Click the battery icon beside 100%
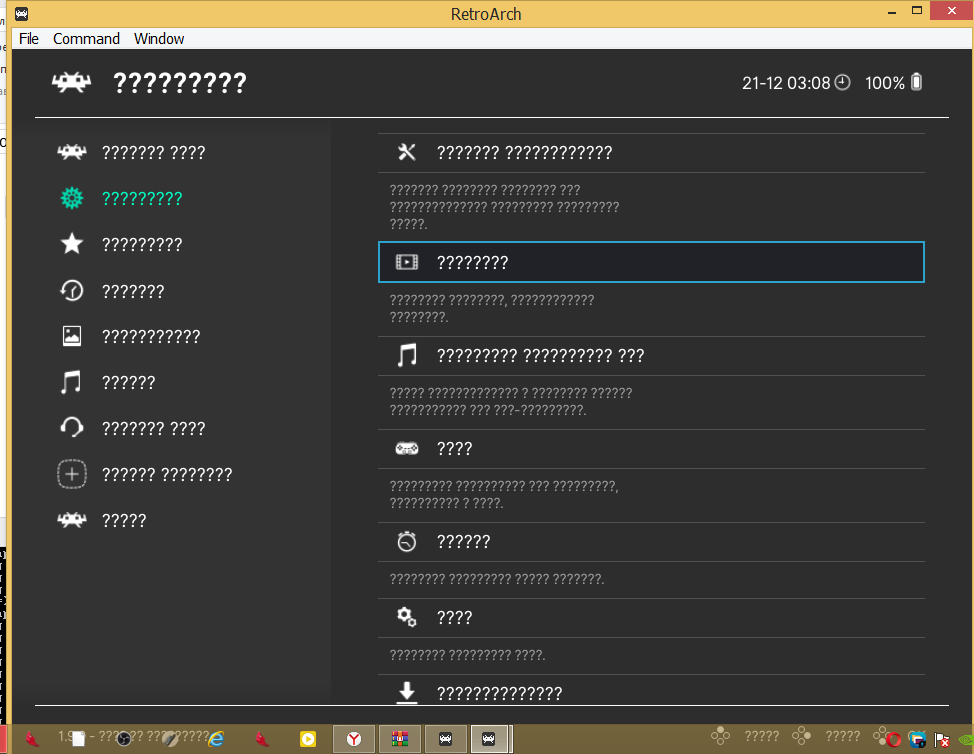974x754 pixels. tap(916, 82)
